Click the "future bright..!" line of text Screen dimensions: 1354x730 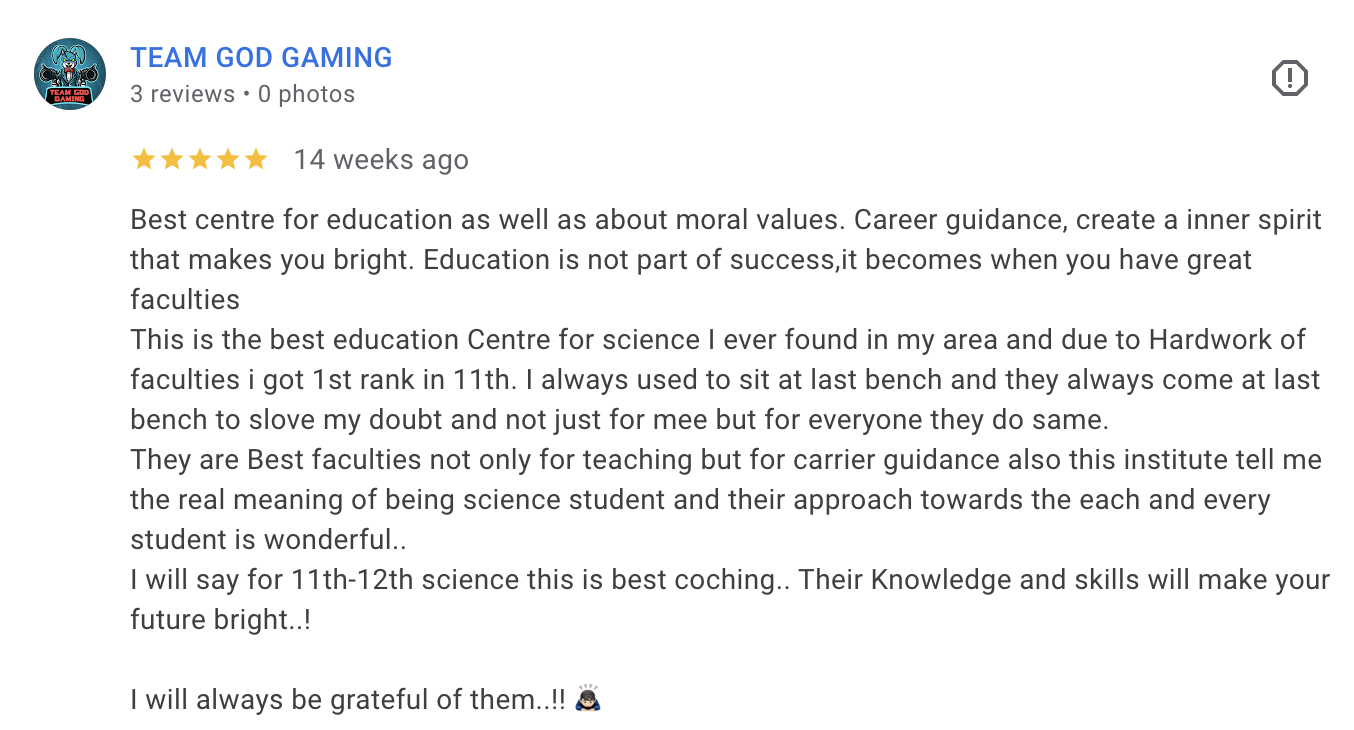point(220,620)
